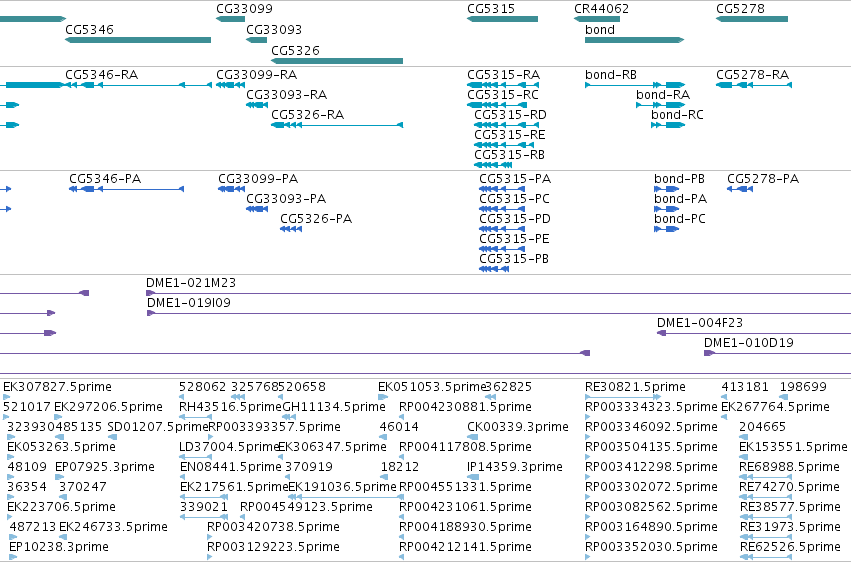Open BAC clone DME1-004F23
The image size is (851, 562).
754,333
